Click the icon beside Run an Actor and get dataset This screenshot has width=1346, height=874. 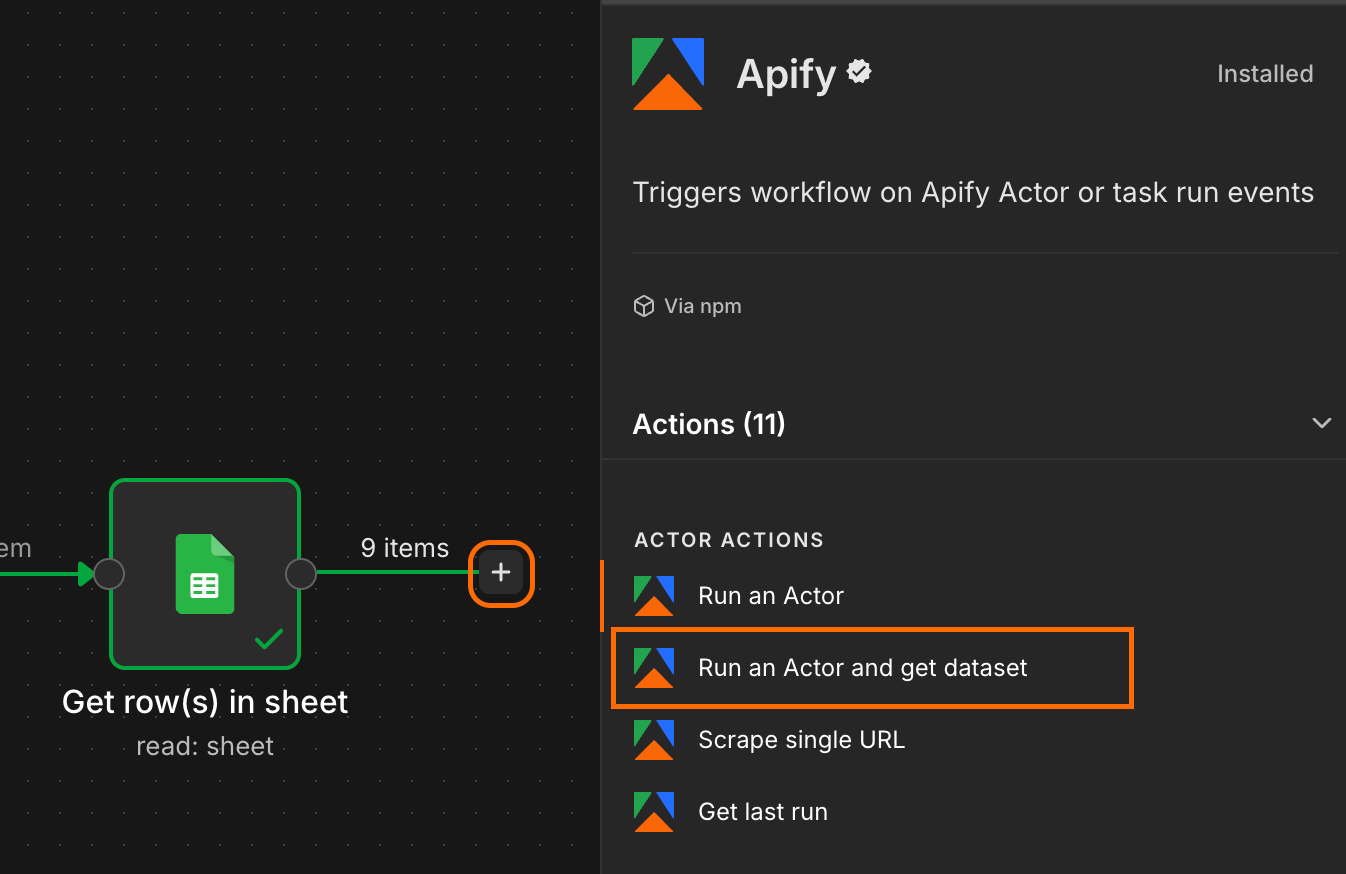point(654,668)
